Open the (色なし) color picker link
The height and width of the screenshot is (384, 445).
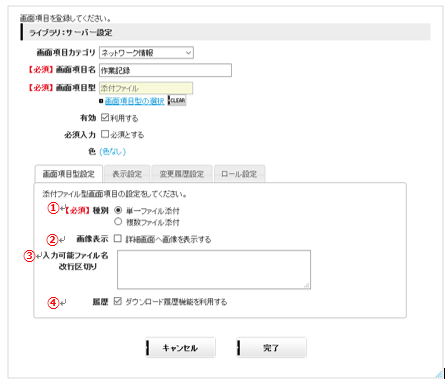click(x=113, y=152)
